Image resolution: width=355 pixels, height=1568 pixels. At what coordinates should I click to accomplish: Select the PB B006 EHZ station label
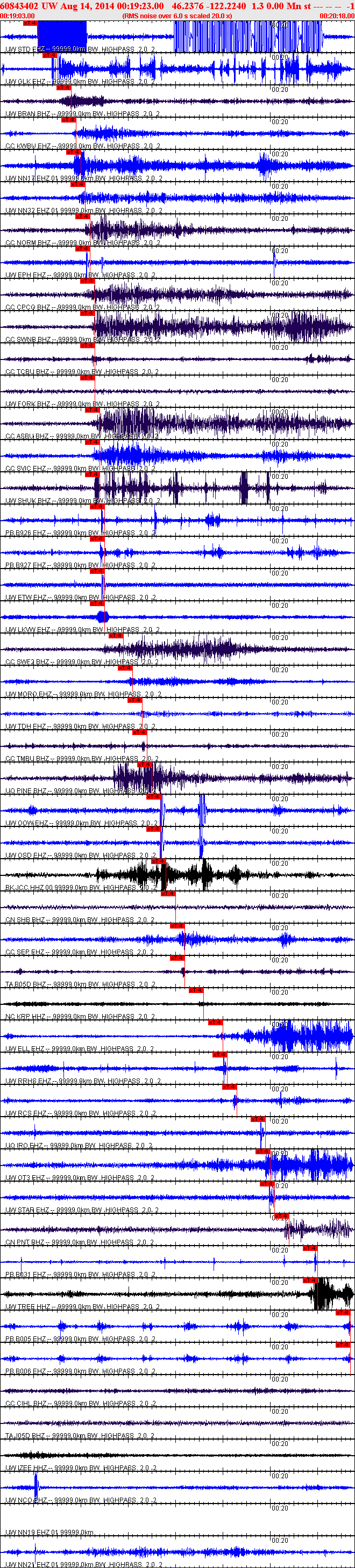(x=80, y=1372)
